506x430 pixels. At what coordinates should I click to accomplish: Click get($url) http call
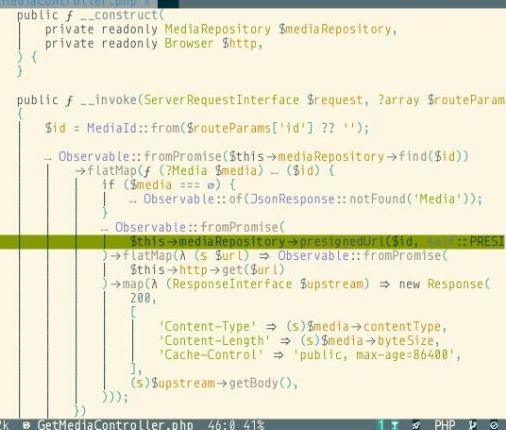pos(253,270)
